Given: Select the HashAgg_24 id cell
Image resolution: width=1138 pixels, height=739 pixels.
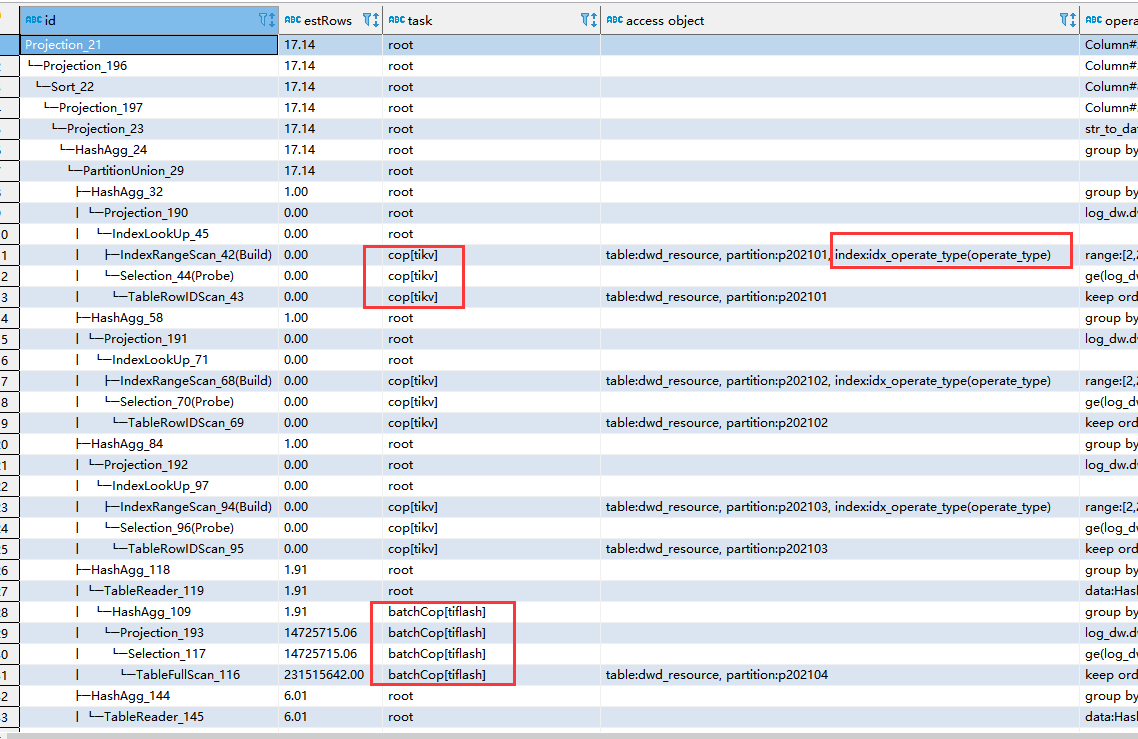Looking at the screenshot, I should 111,150.
